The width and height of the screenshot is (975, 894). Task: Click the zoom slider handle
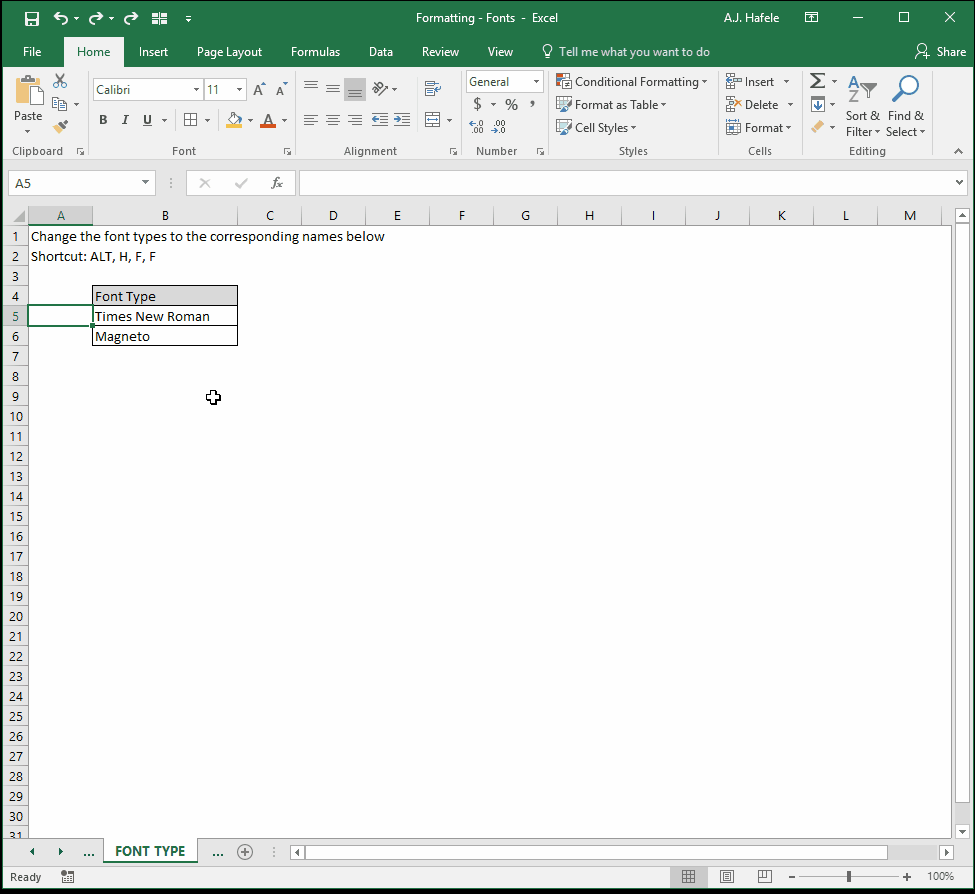[x=849, y=877]
